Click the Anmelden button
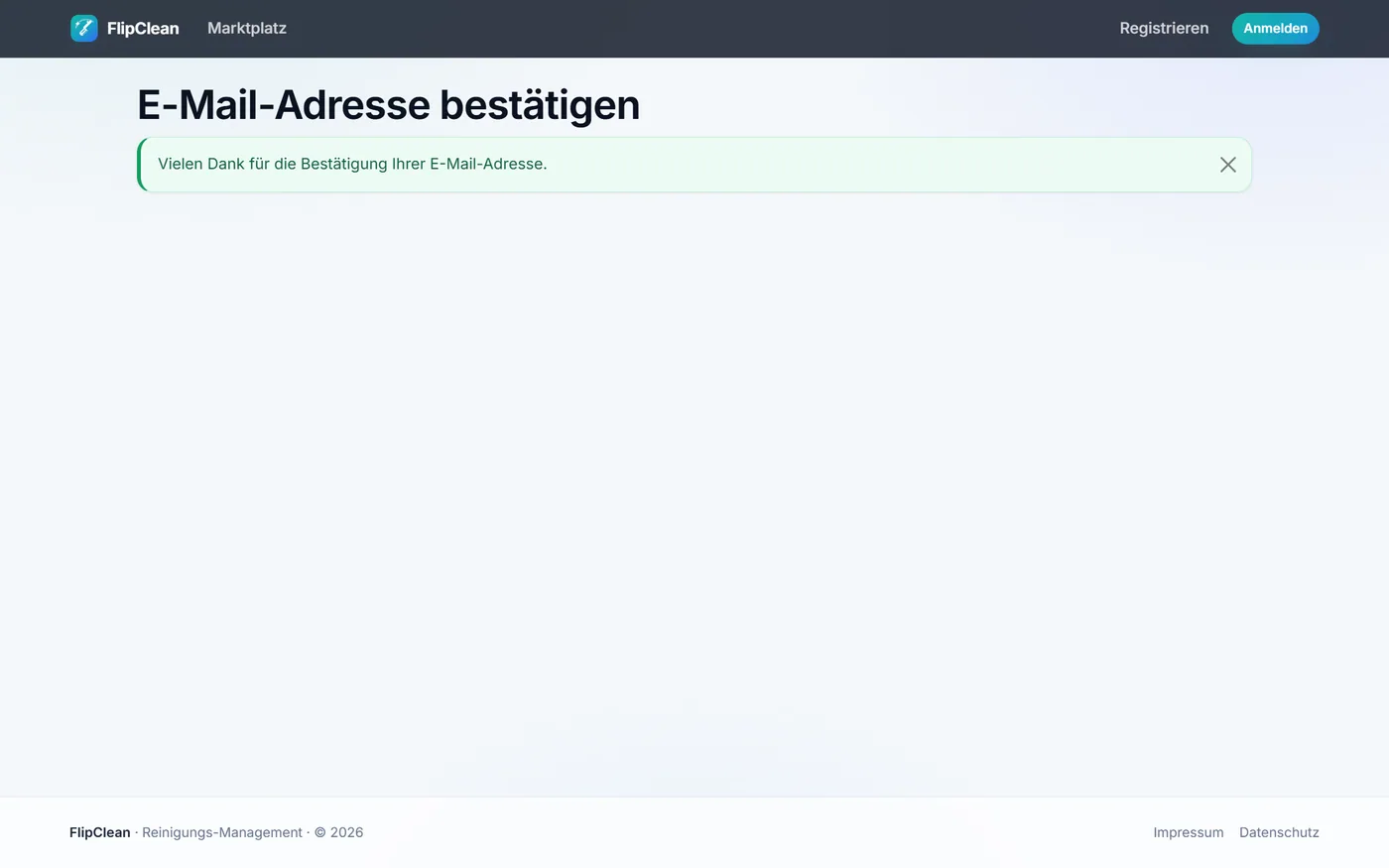This screenshot has height=868, width=1389. 1276,28
